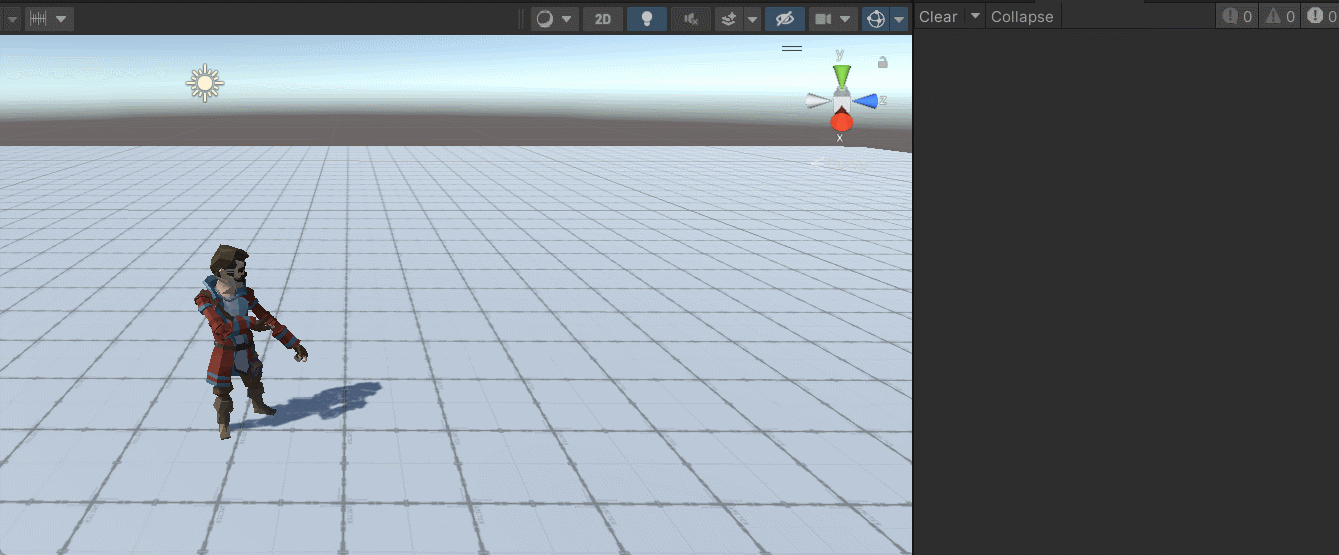Expand the camera settings dropdown arrow
Image resolution: width=1339 pixels, height=555 pixels.
click(x=847, y=19)
